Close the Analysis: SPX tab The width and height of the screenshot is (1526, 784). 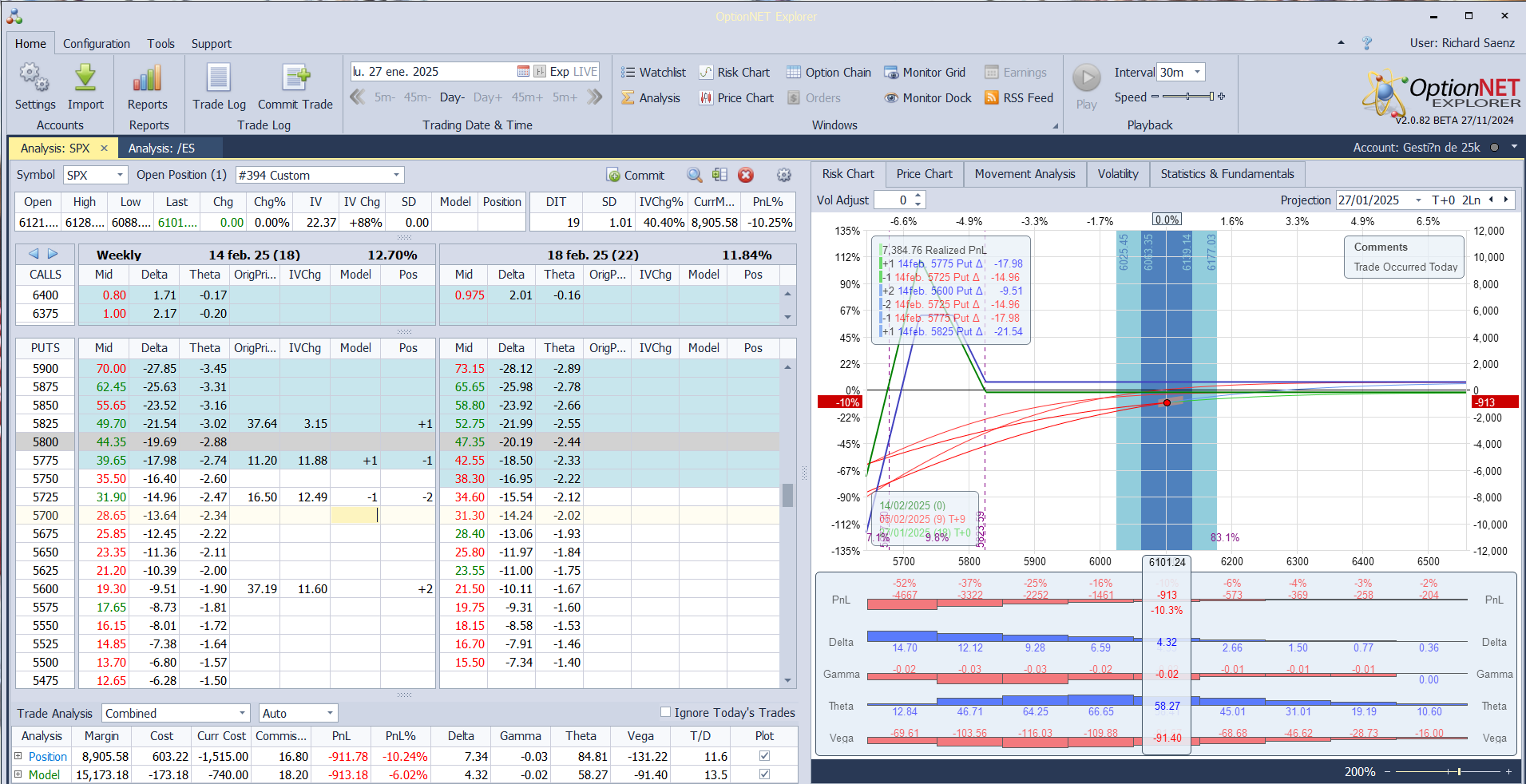(x=104, y=148)
